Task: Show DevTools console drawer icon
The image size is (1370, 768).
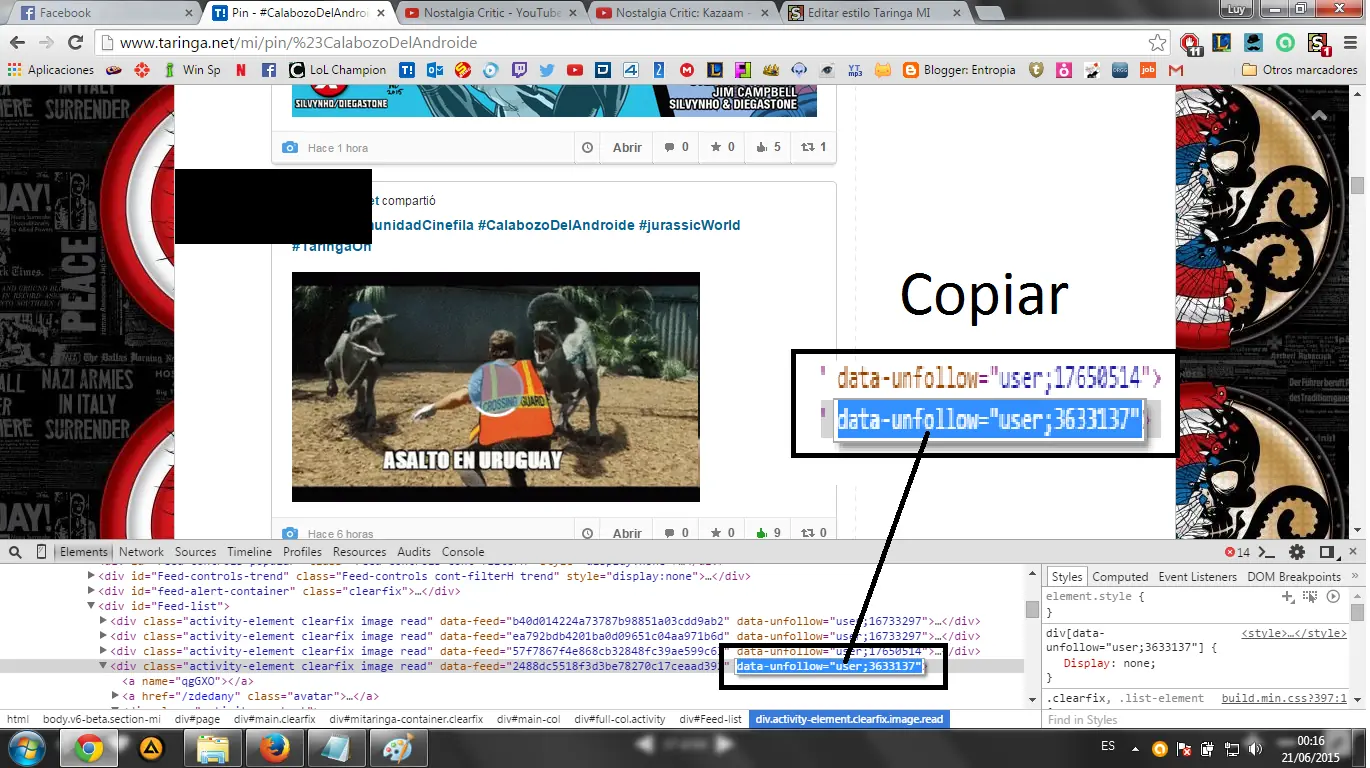Action: tap(1267, 552)
